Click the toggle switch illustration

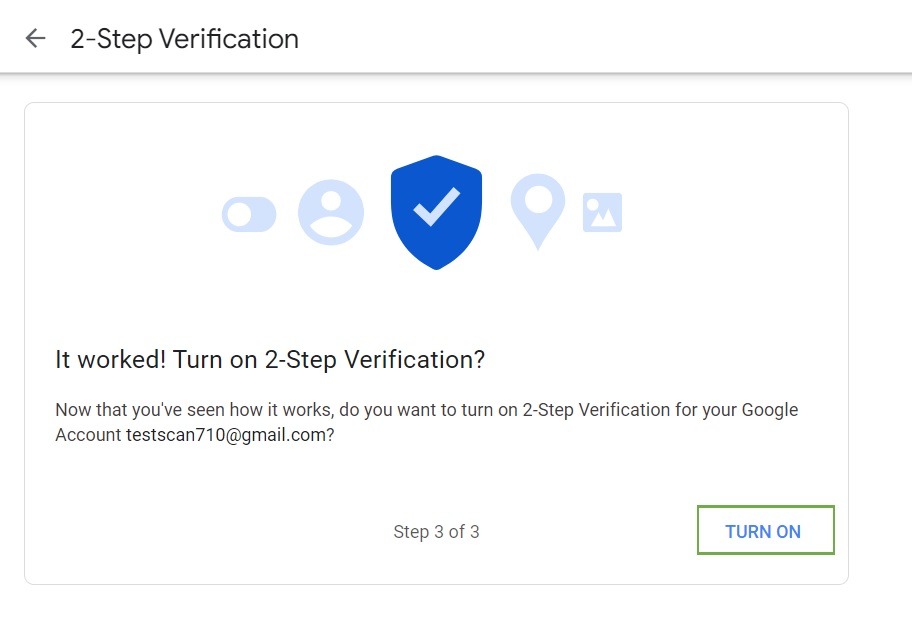tap(249, 214)
